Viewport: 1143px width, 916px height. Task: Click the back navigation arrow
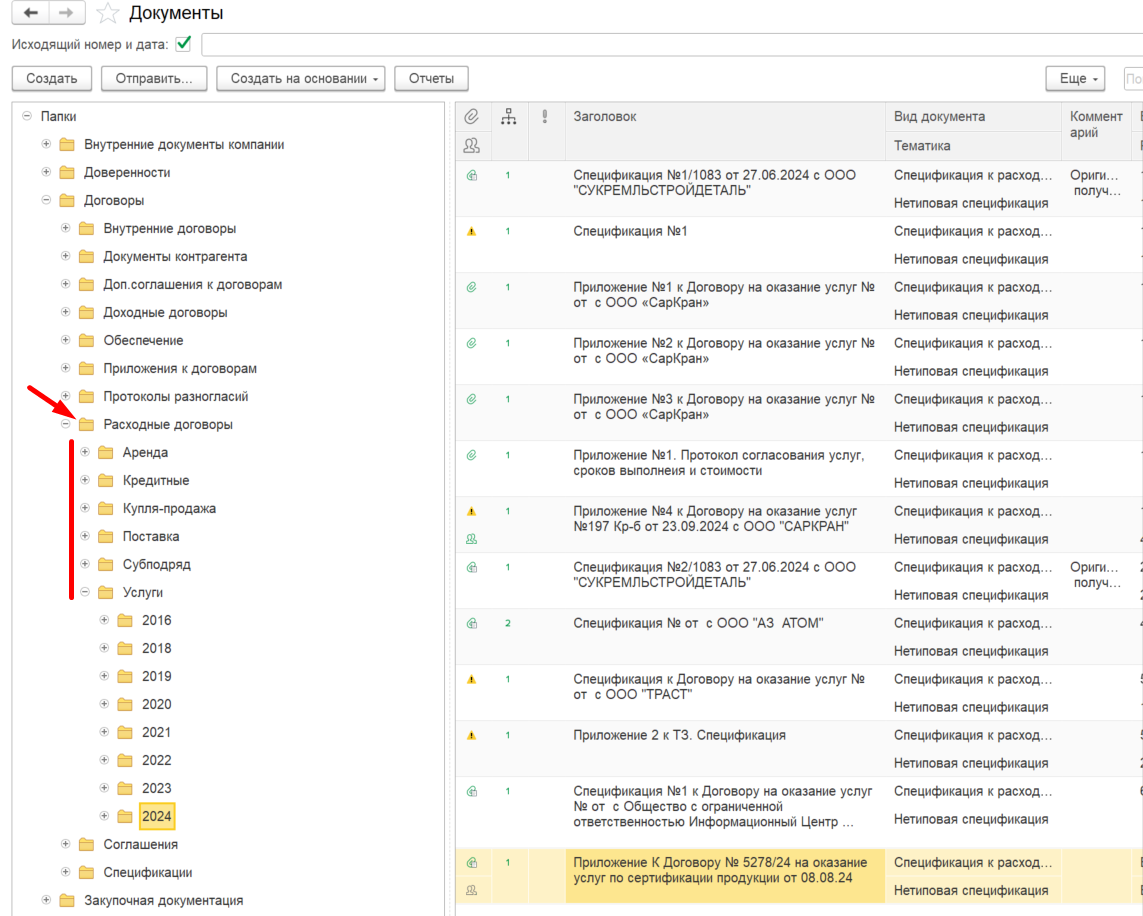(x=31, y=12)
